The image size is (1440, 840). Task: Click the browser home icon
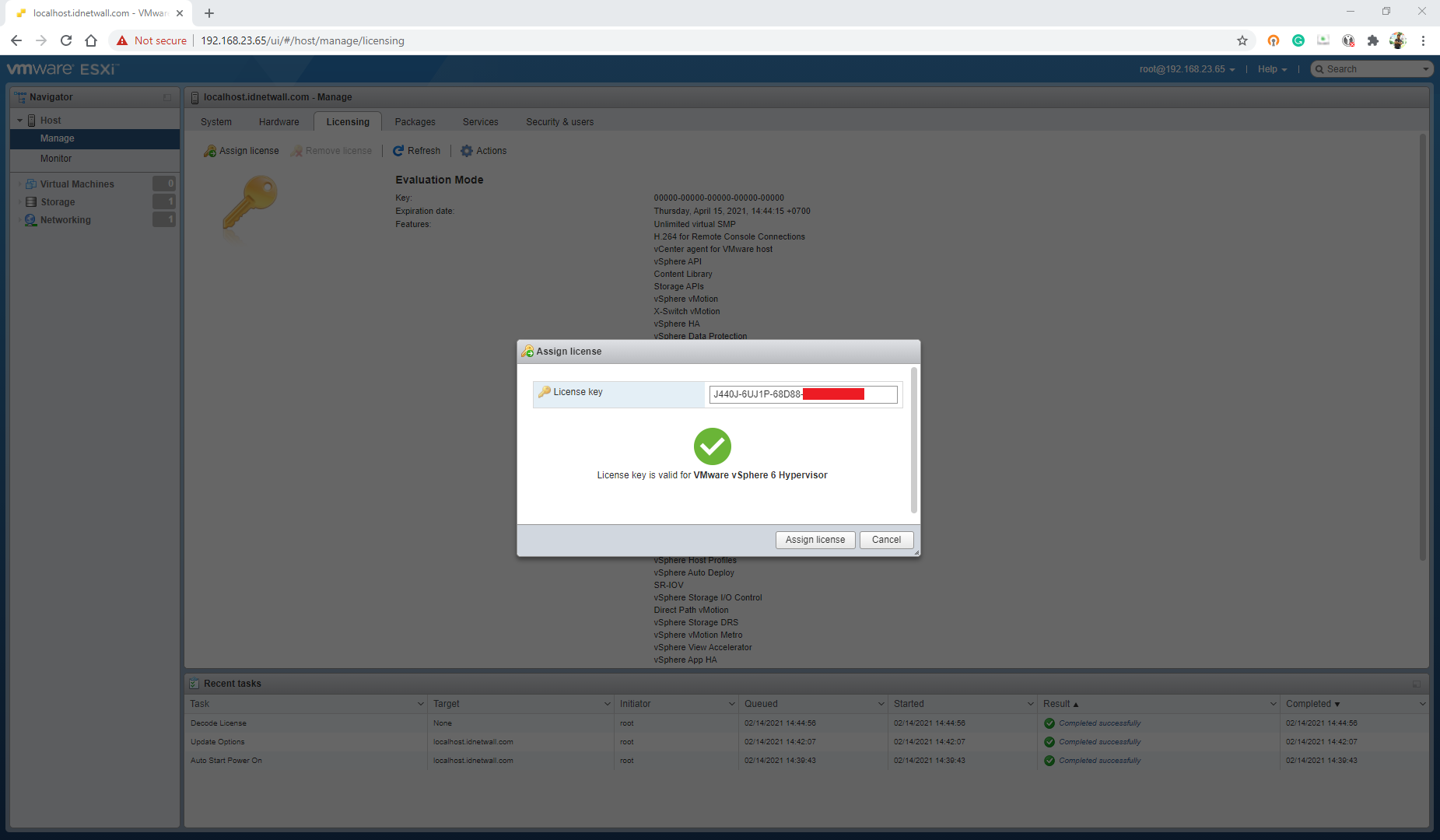point(91,40)
